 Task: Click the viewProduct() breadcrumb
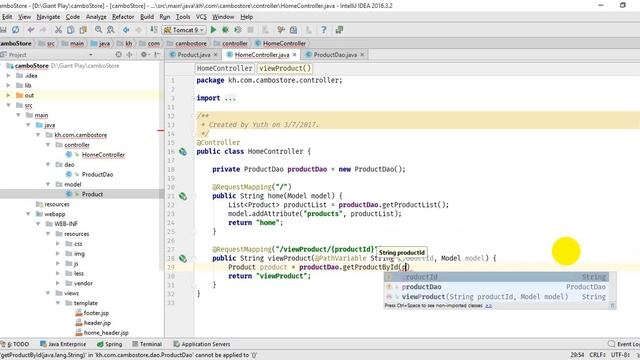tap(284, 69)
